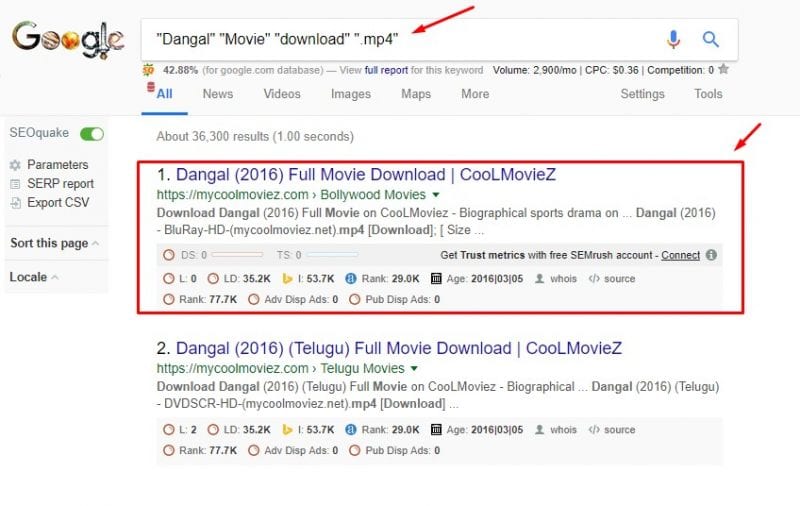Open search Tools
Screen dimensions: 800x506
(708, 94)
